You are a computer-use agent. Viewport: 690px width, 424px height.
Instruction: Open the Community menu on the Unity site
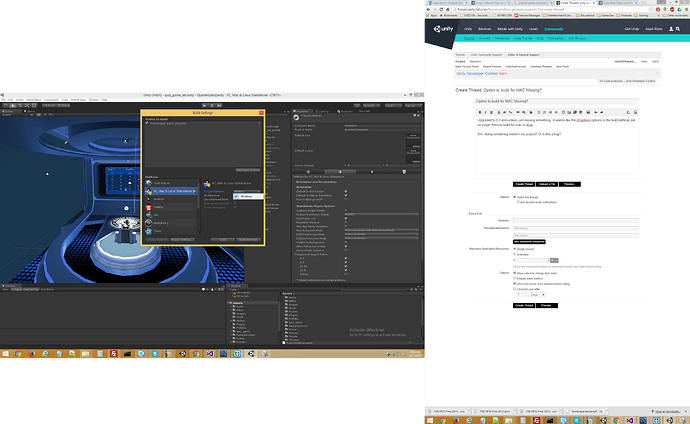pos(554,29)
